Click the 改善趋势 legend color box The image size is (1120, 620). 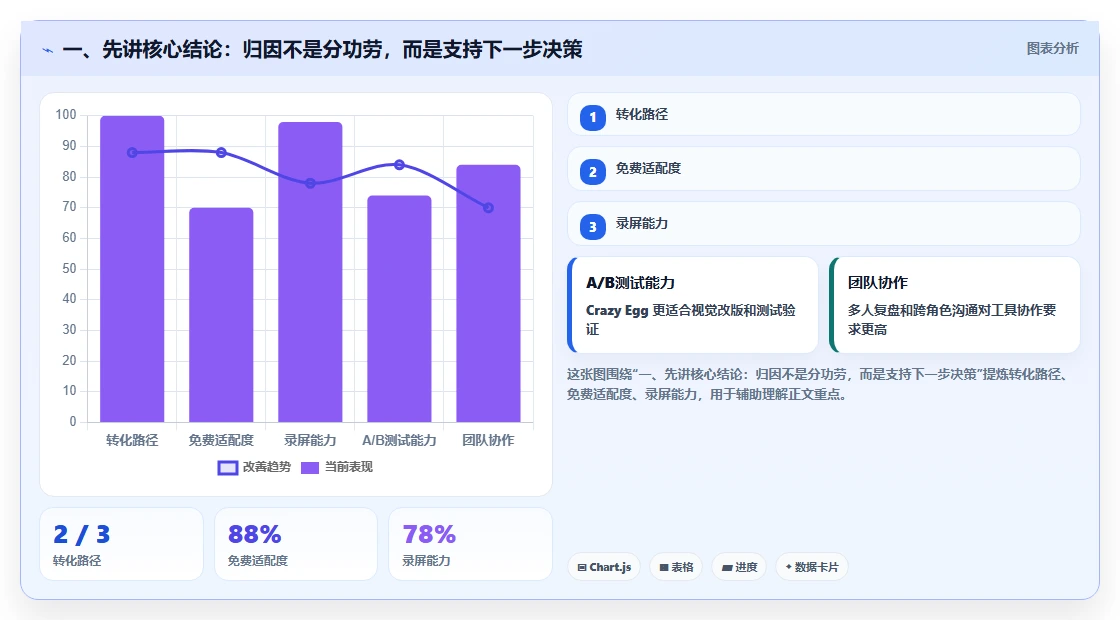pyautogui.click(x=228, y=468)
